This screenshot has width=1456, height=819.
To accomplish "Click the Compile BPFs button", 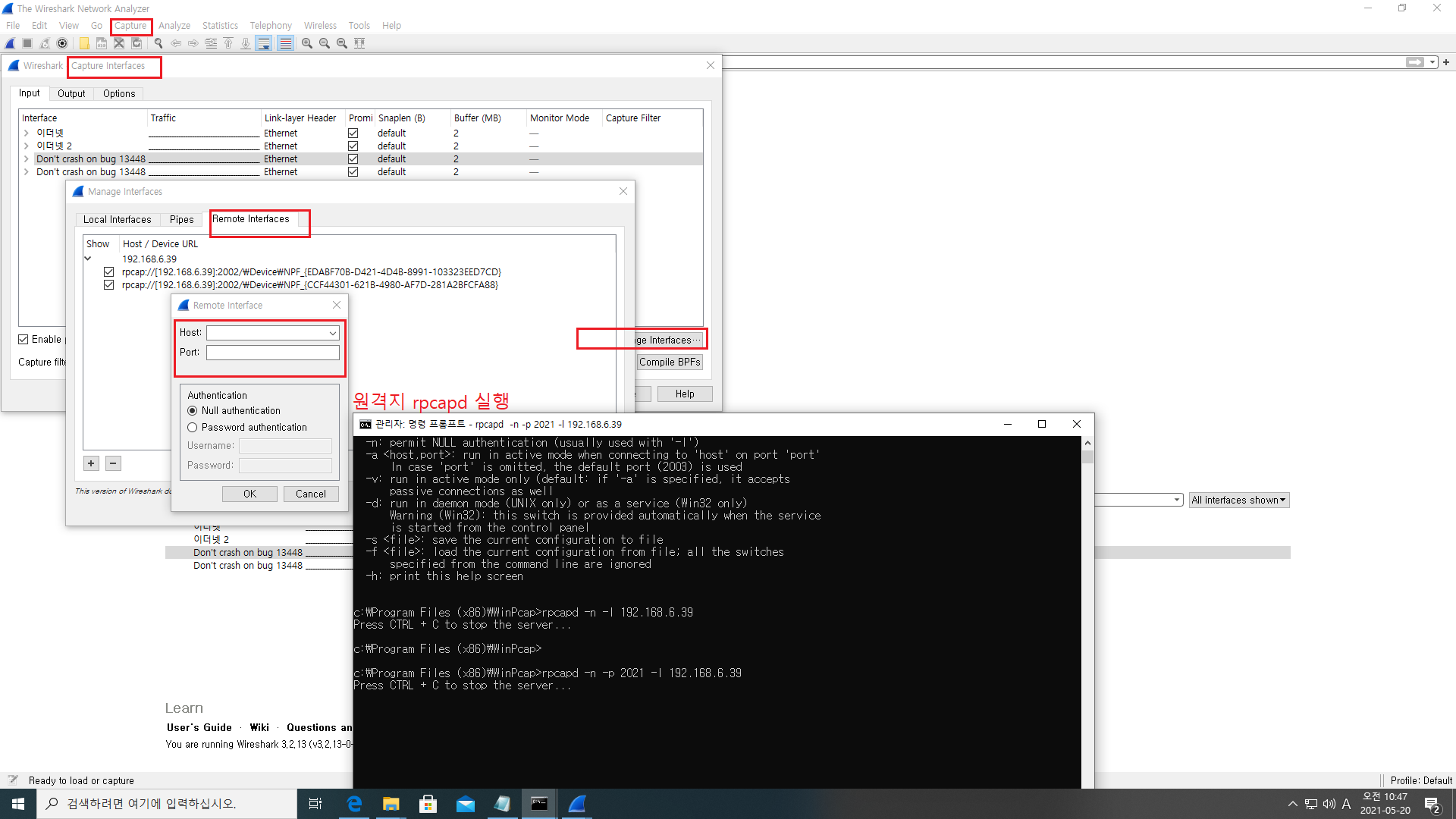I will pos(669,362).
